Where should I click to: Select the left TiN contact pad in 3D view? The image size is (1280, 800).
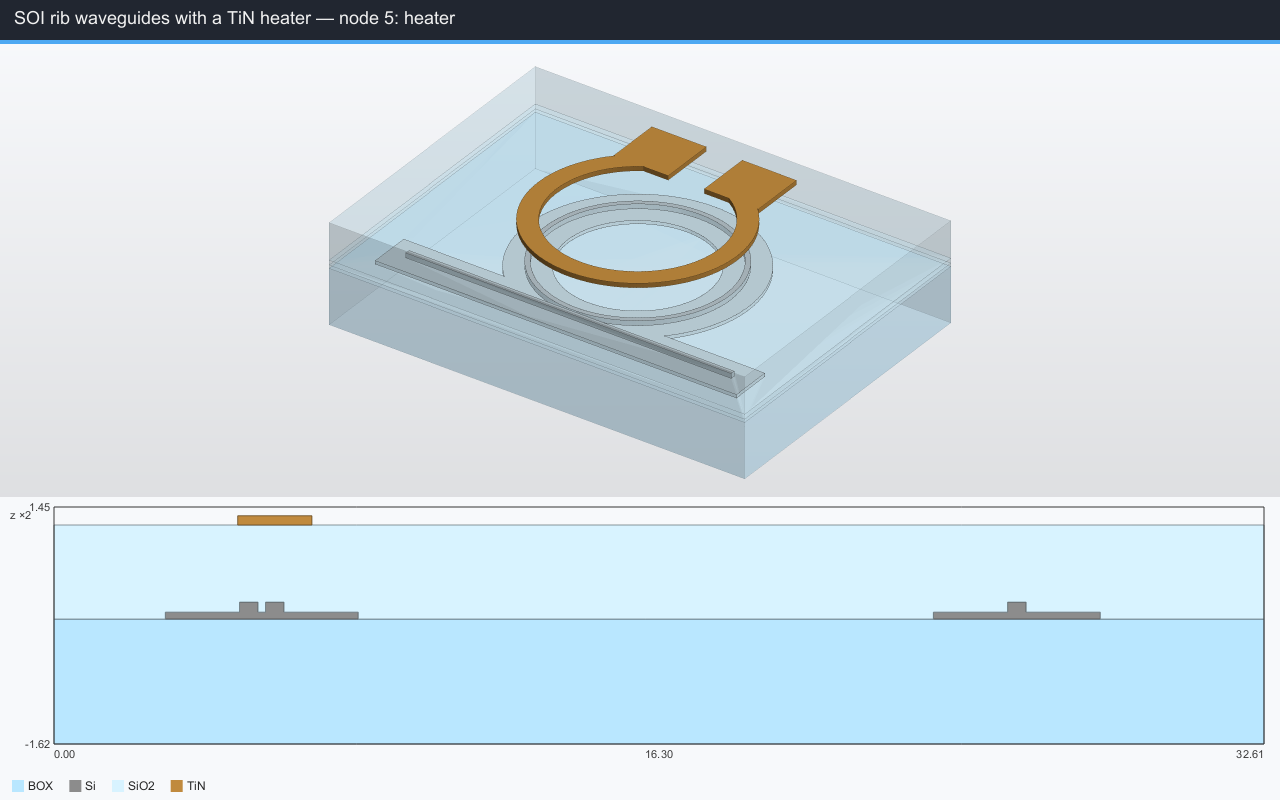coord(660,152)
